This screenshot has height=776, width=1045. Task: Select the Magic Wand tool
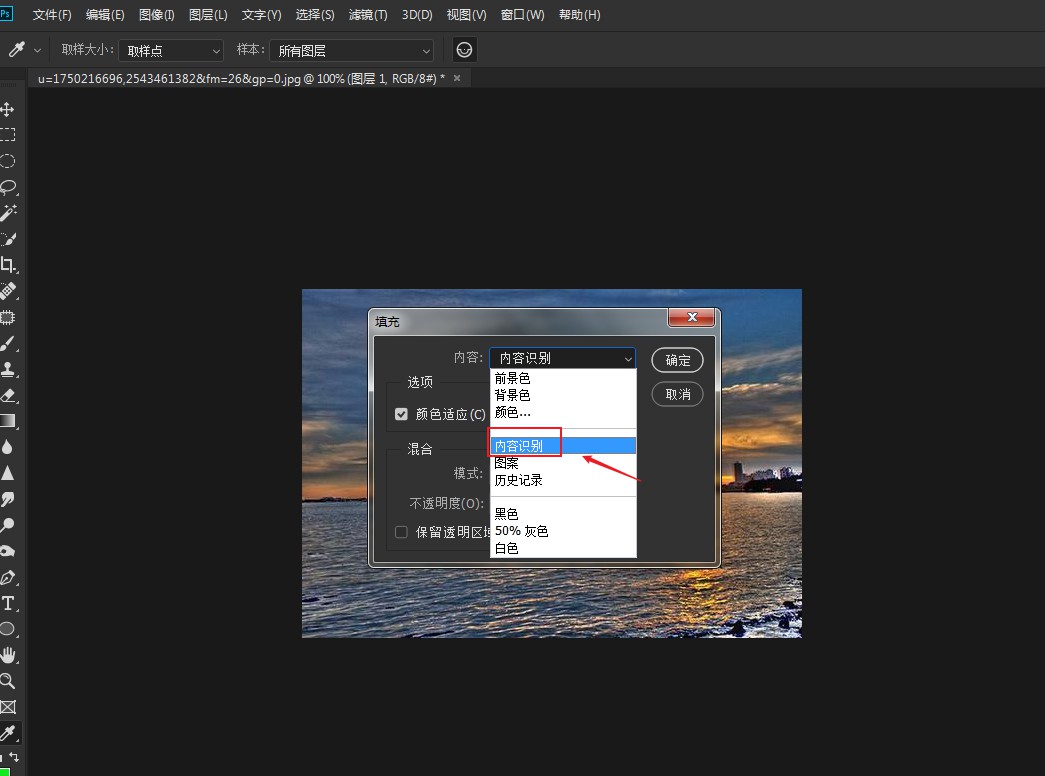8,213
